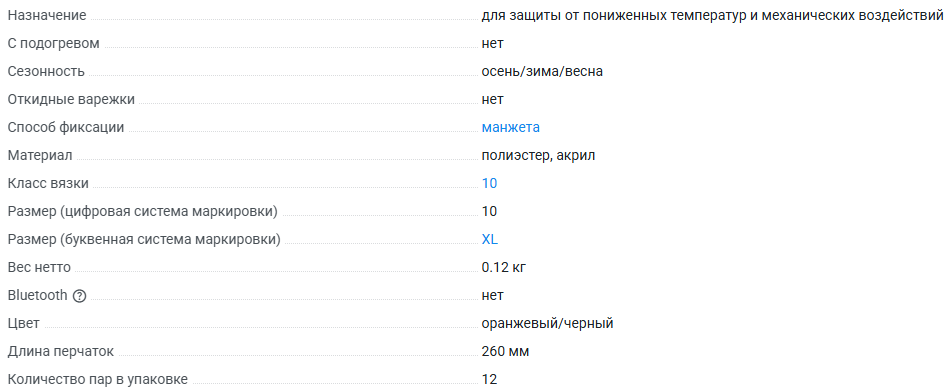
Task: Click 'нет' value for 'С подогревом'
Action: click(492, 44)
